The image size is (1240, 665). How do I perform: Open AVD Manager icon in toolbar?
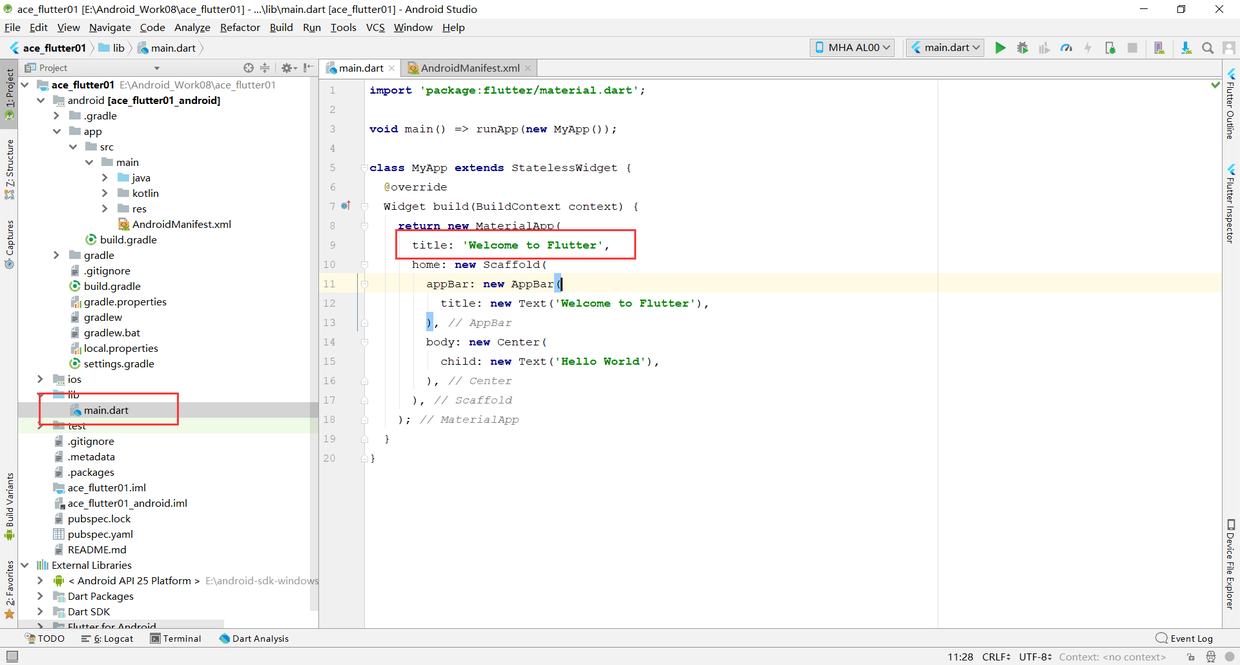[1159, 47]
